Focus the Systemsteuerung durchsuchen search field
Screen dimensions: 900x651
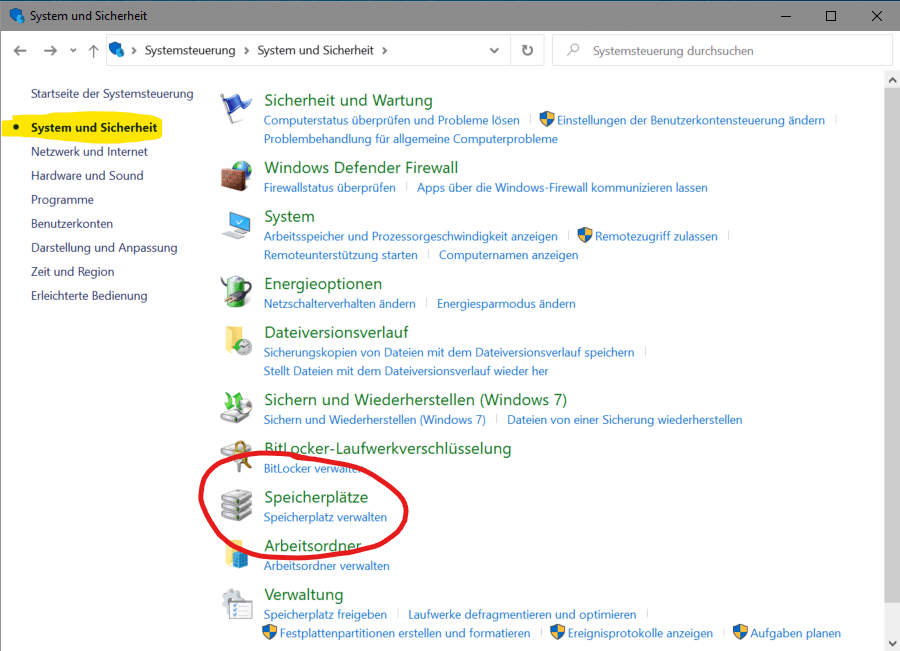[722, 51]
